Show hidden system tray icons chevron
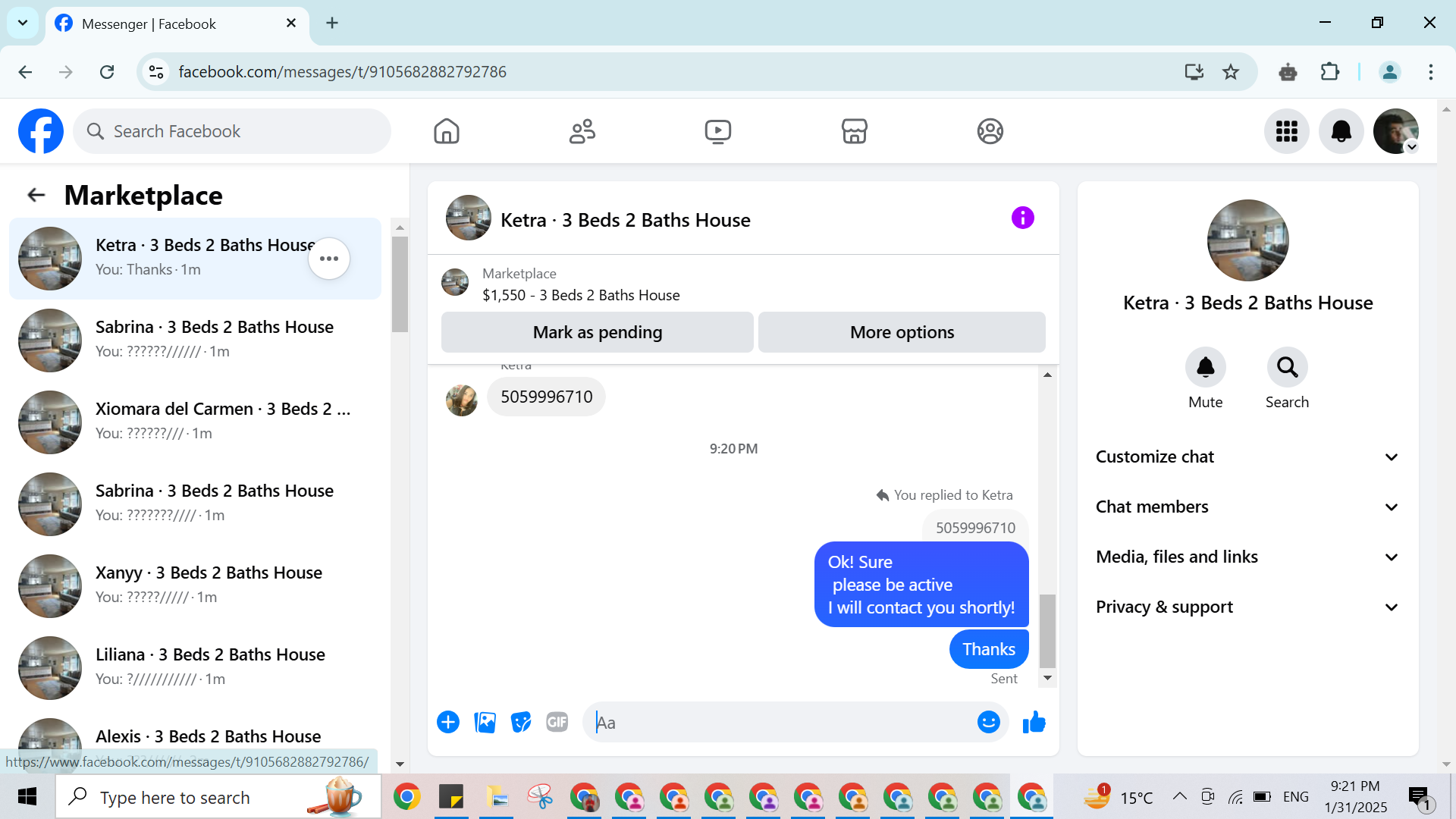 (x=1180, y=796)
